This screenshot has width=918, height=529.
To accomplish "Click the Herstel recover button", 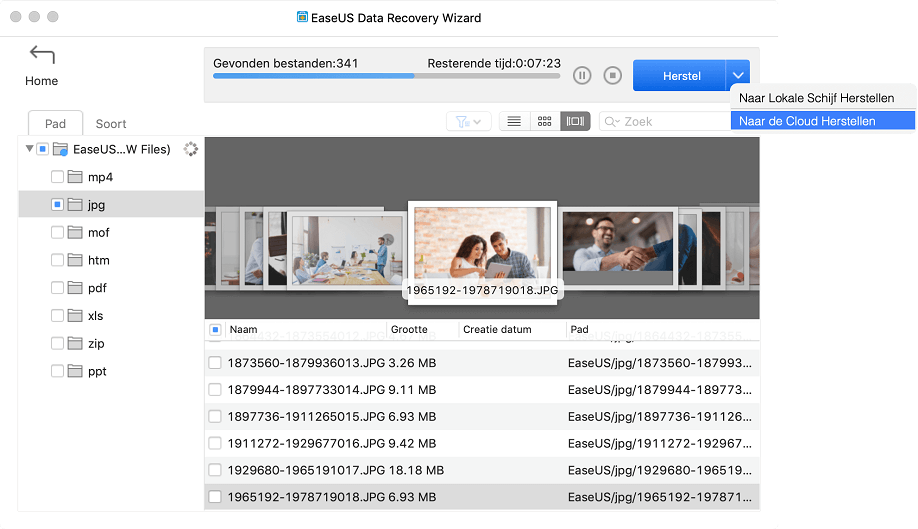I will (680, 75).
